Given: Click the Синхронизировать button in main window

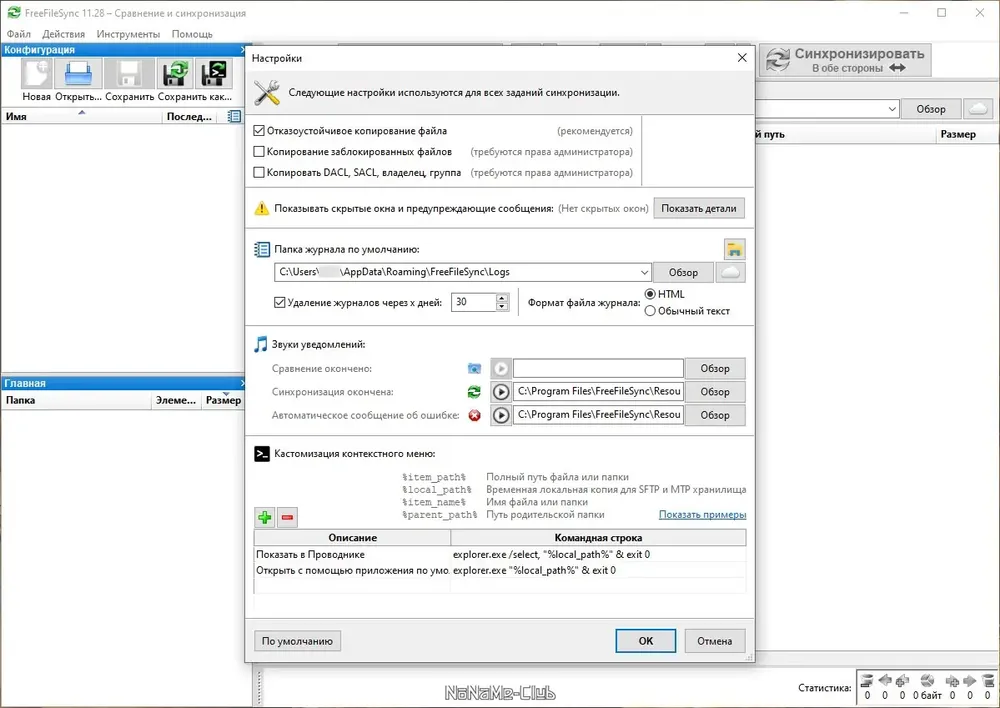Looking at the screenshot, I should [845, 60].
